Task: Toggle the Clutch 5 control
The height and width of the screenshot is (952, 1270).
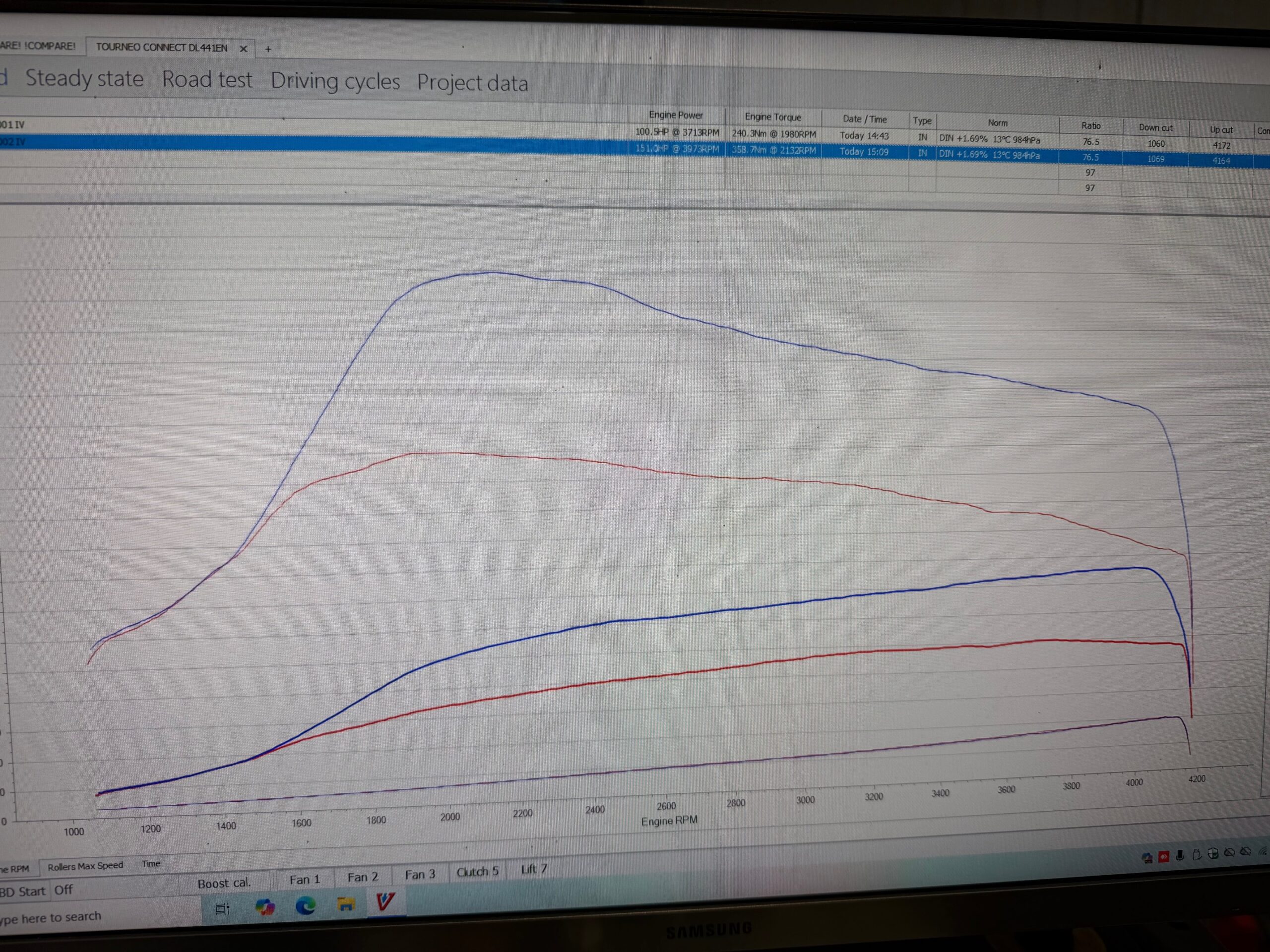Action: point(477,872)
